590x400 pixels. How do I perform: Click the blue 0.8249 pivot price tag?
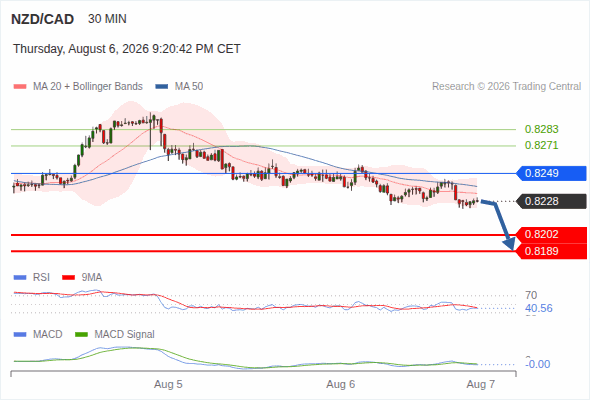pos(551,173)
